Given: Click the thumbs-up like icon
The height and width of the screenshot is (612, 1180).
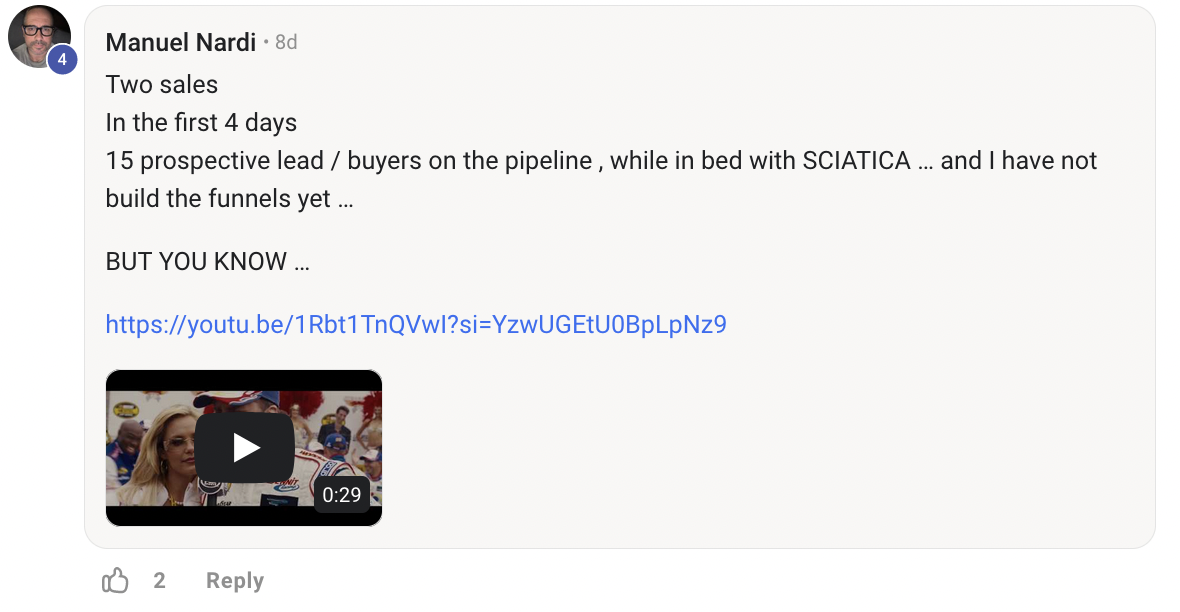Looking at the screenshot, I should click(116, 581).
